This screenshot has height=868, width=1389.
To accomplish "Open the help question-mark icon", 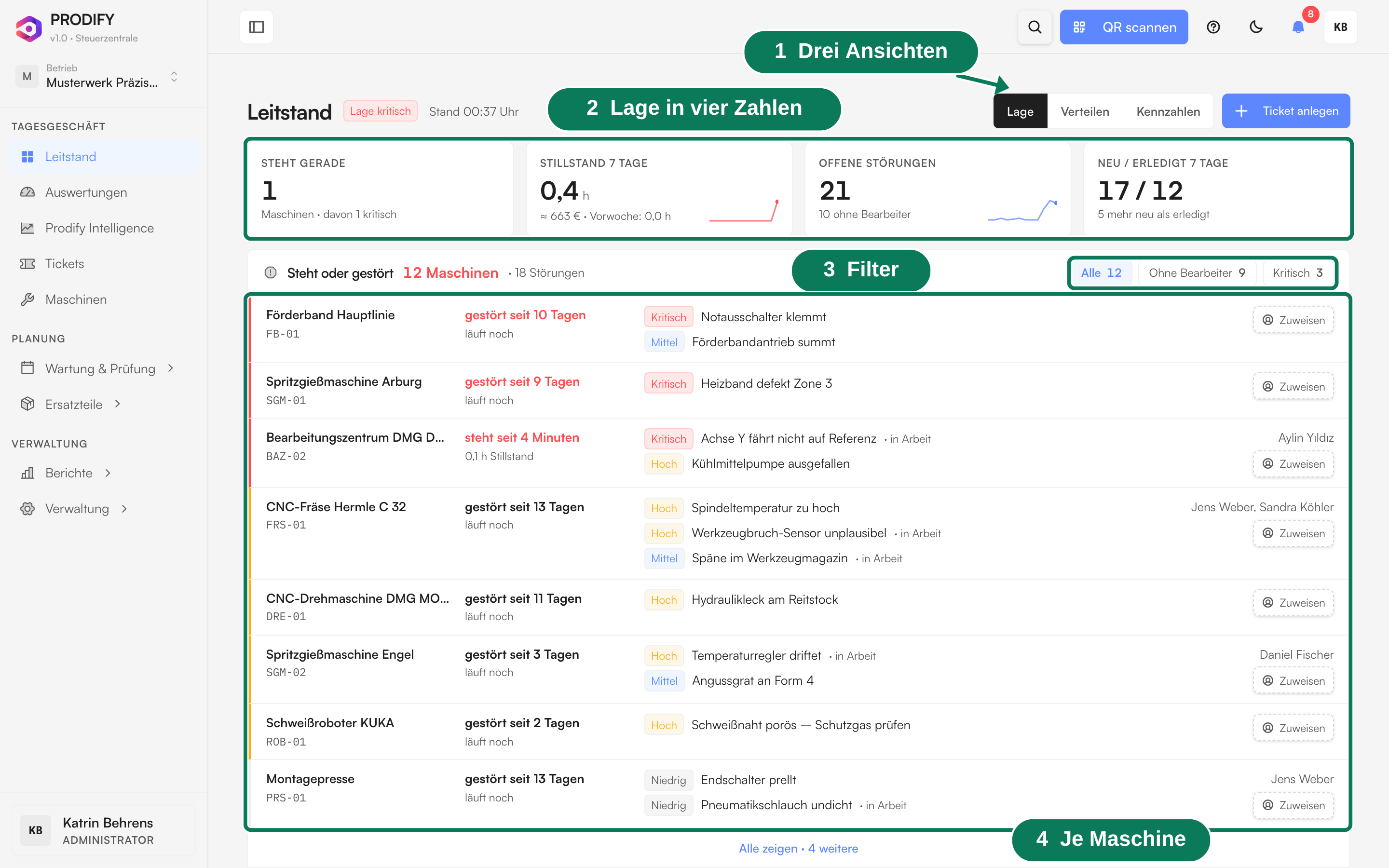I will (x=1213, y=27).
